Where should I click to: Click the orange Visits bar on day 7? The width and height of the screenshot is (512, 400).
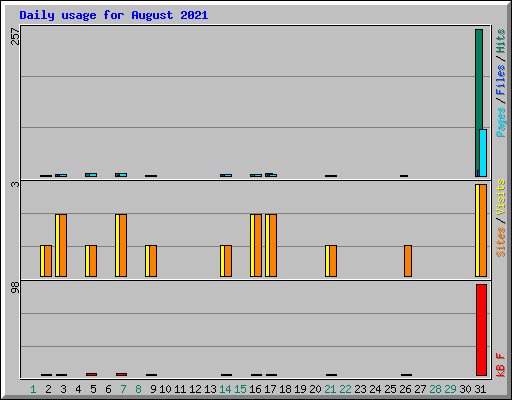(123, 245)
